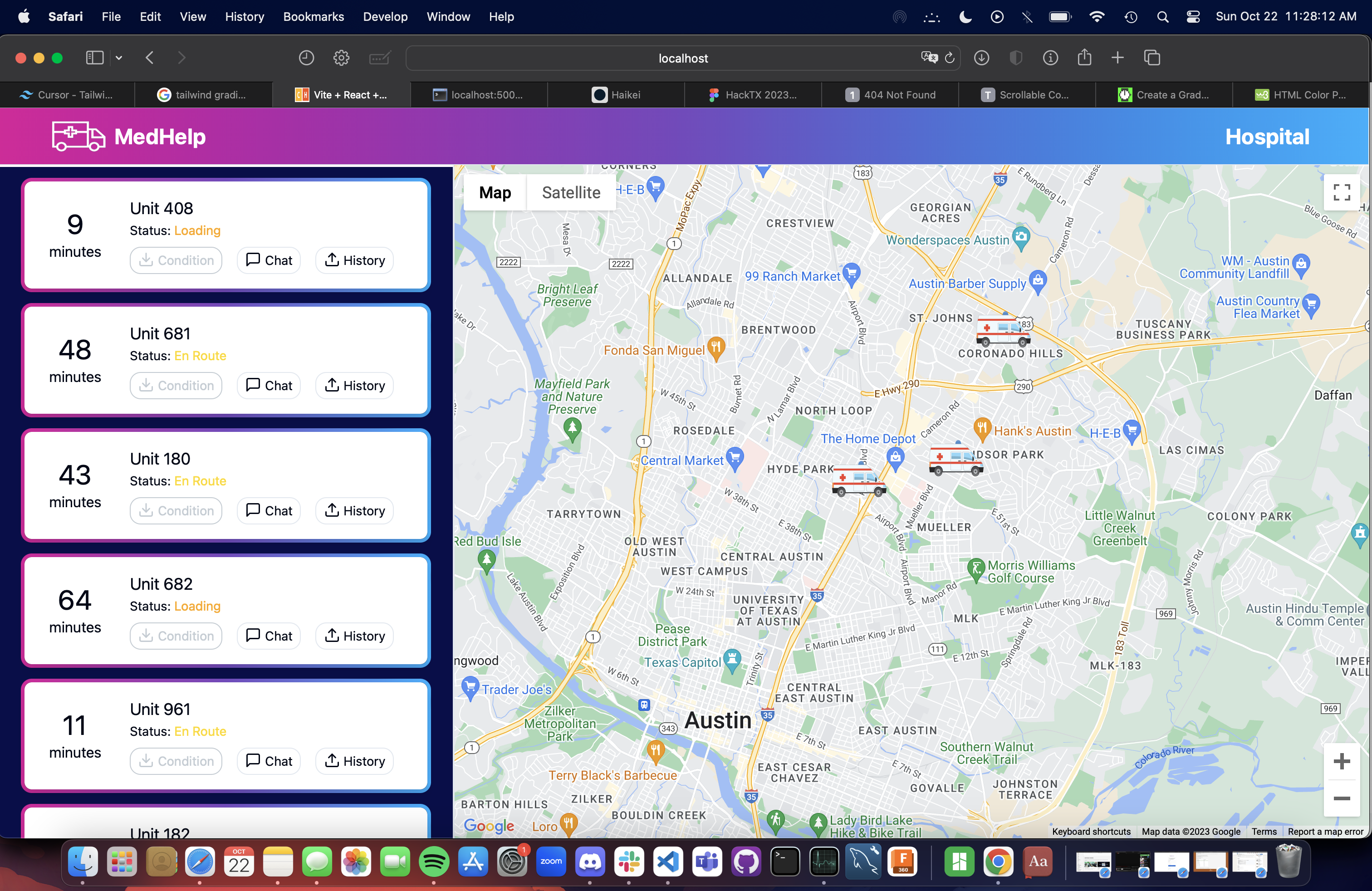Screen dimensions: 1372x891
Task: Open History for Unit 681
Action: 354,386
